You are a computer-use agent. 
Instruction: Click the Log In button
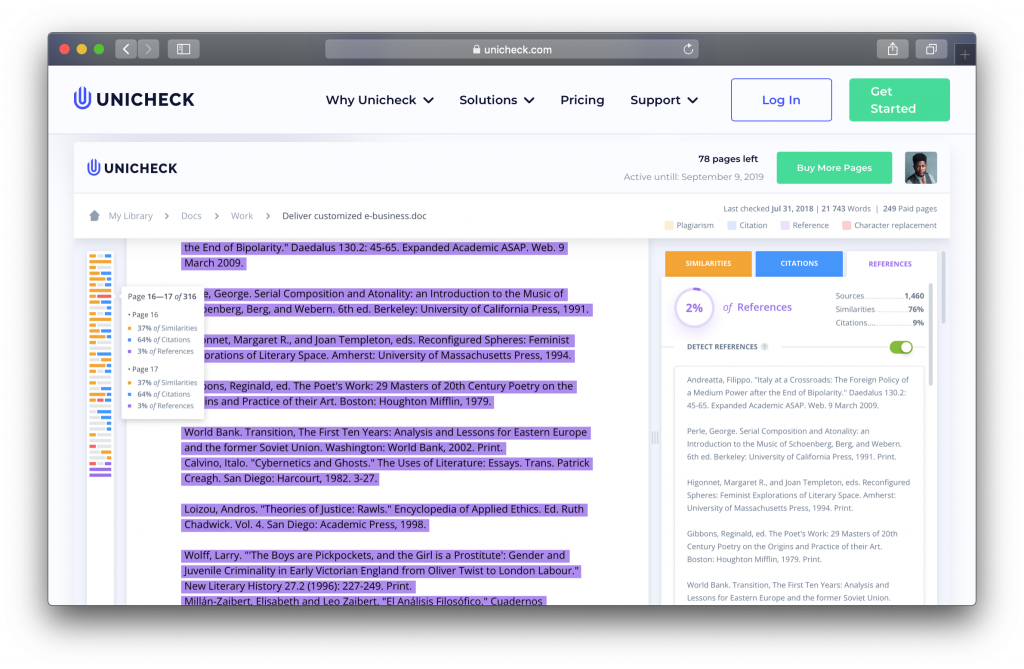781,100
